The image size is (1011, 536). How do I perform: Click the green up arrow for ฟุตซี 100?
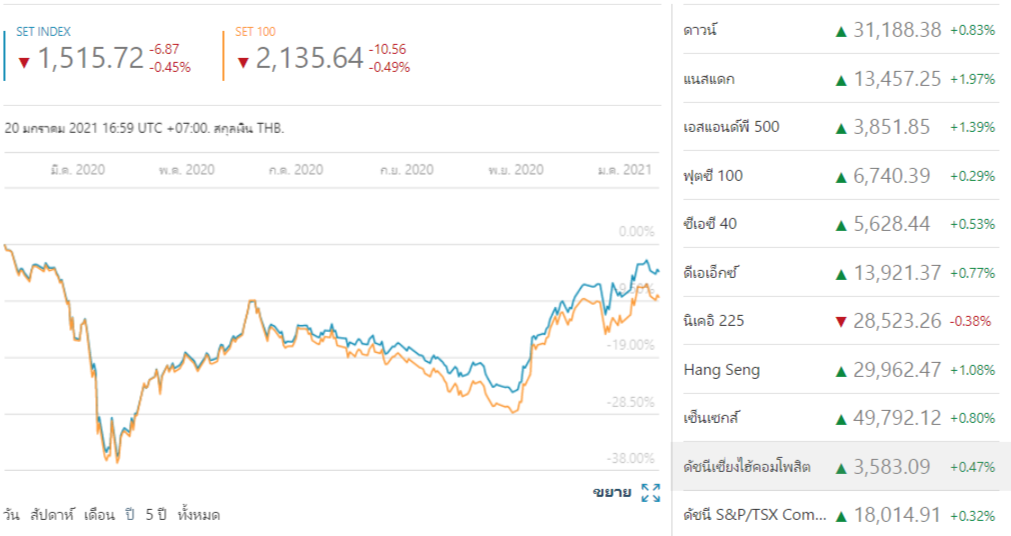tap(841, 177)
